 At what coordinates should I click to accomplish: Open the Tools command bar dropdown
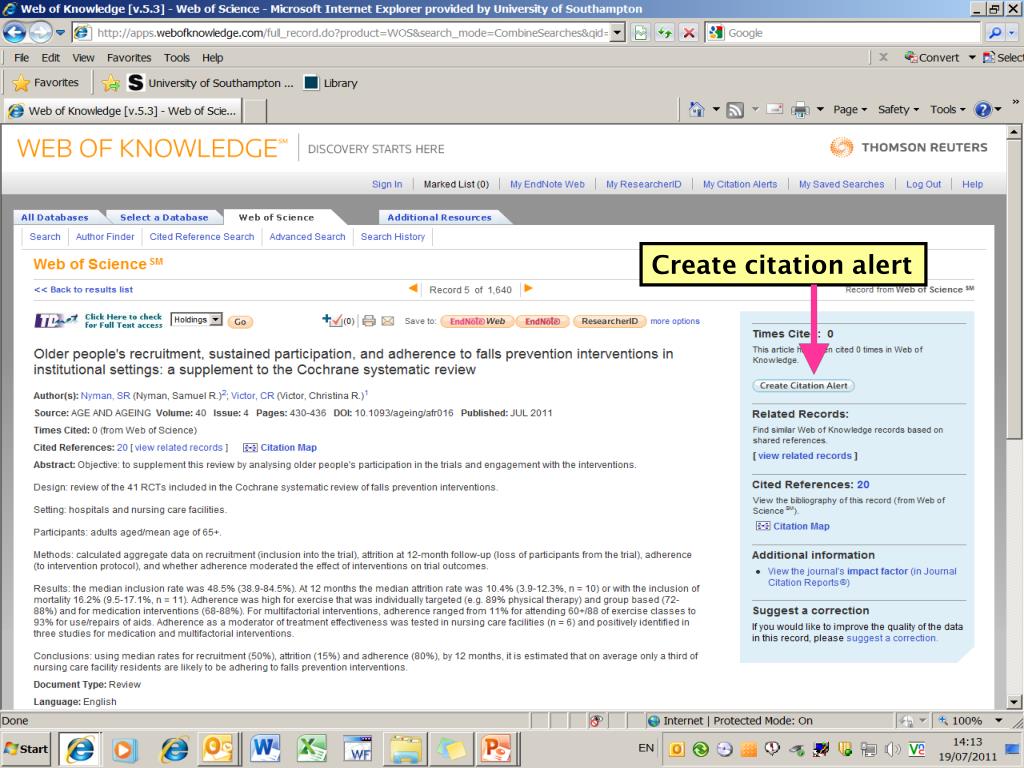947,110
